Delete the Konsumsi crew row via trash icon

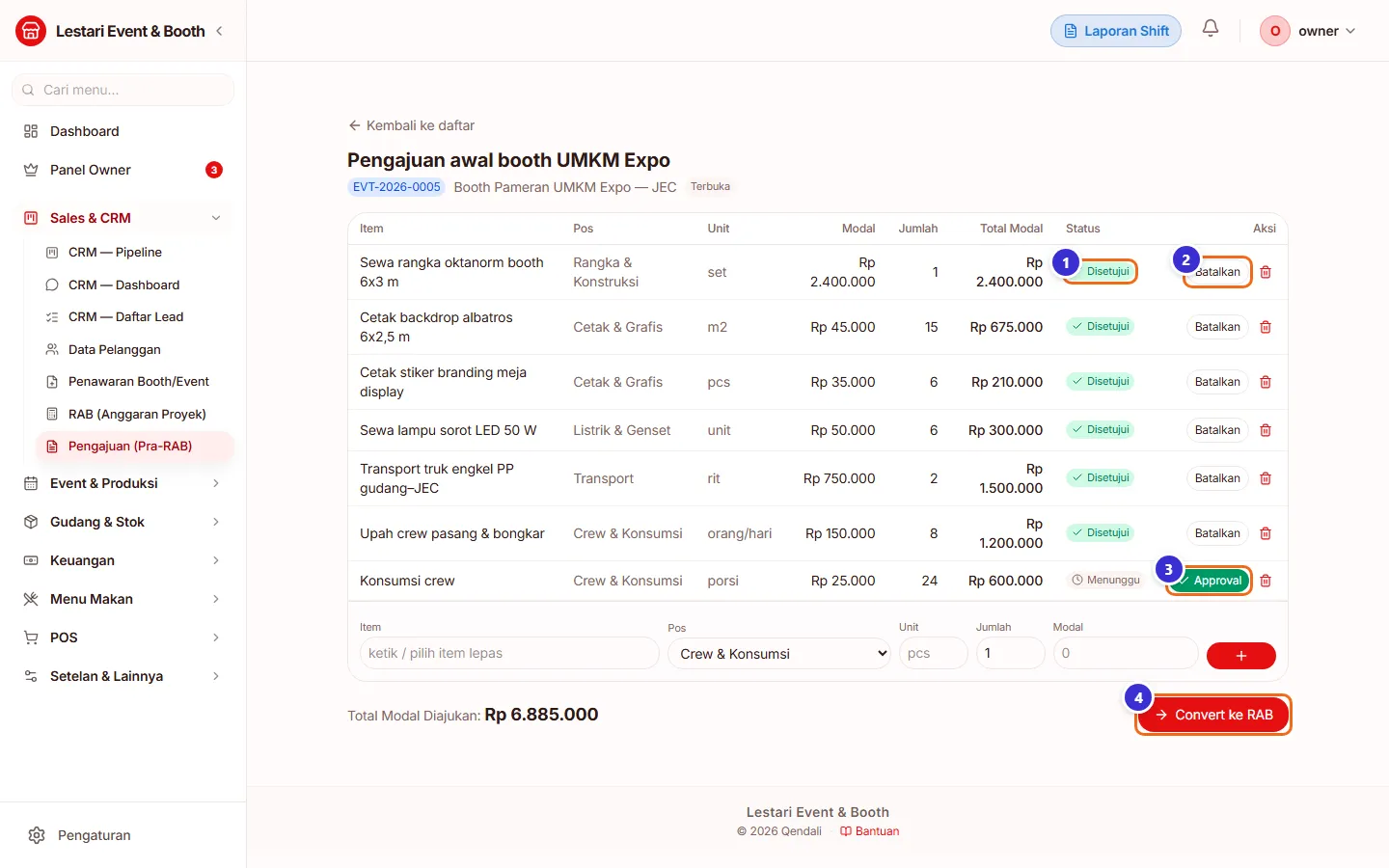click(x=1266, y=581)
